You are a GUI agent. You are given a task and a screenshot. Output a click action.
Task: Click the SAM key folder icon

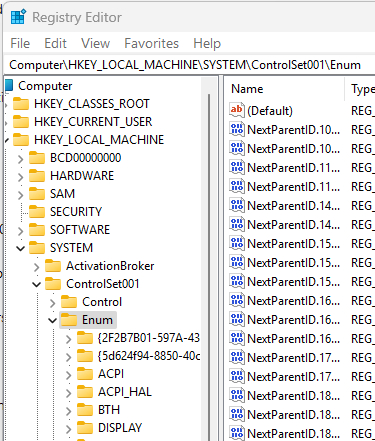click(x=37, y=194)
